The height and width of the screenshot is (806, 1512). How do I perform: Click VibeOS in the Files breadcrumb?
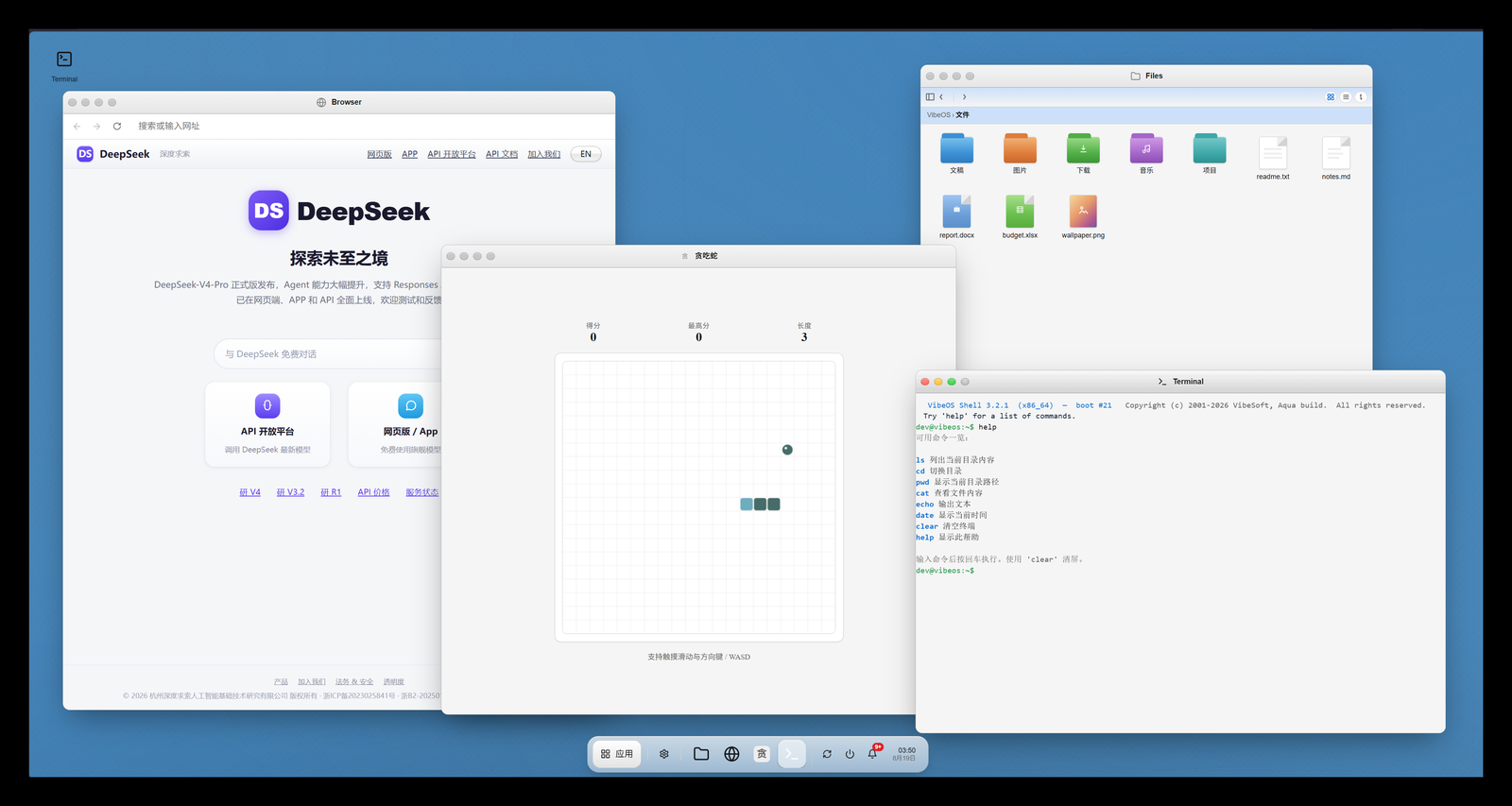[938, 115]
